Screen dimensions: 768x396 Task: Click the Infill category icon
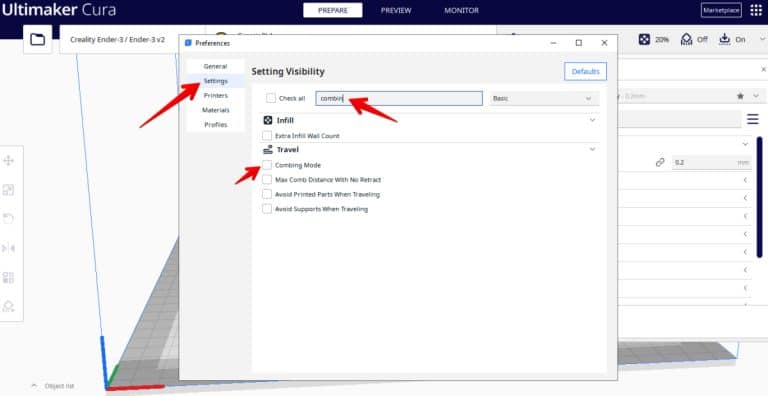[268, 121]
